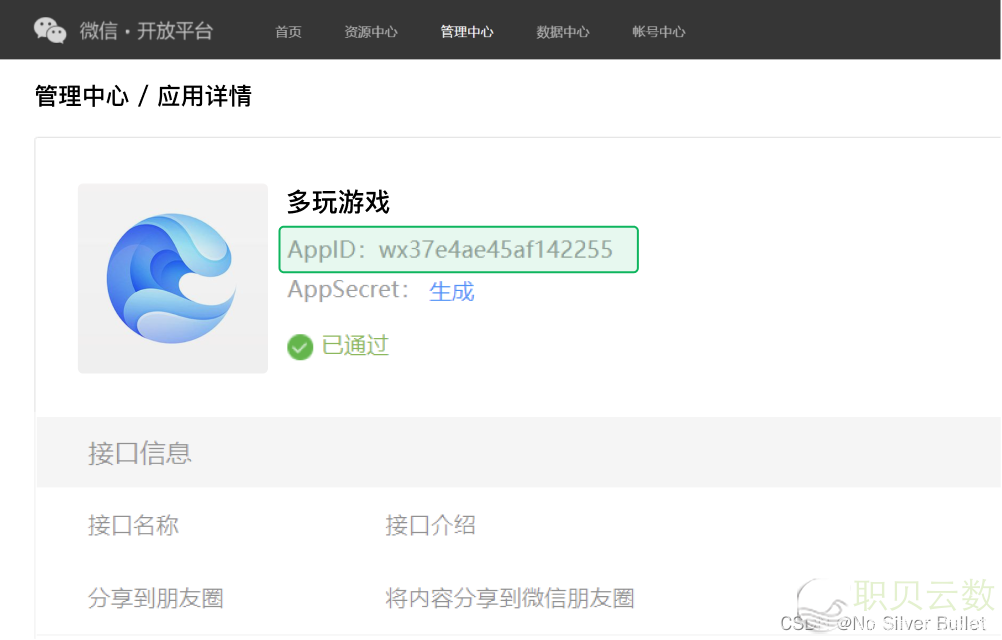Select 管理中心 in the top navigation
The width and height of the screenshot is (1002, 640).
[x=466, y=32]
